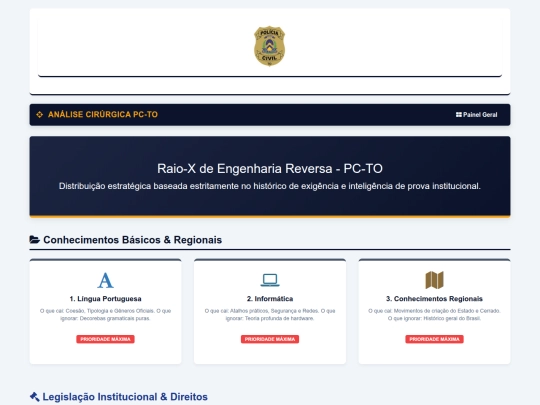Select the Legislação Institucional & Direitos heading
This screenshot has height=405, width=540.
[x=125, y=397]
